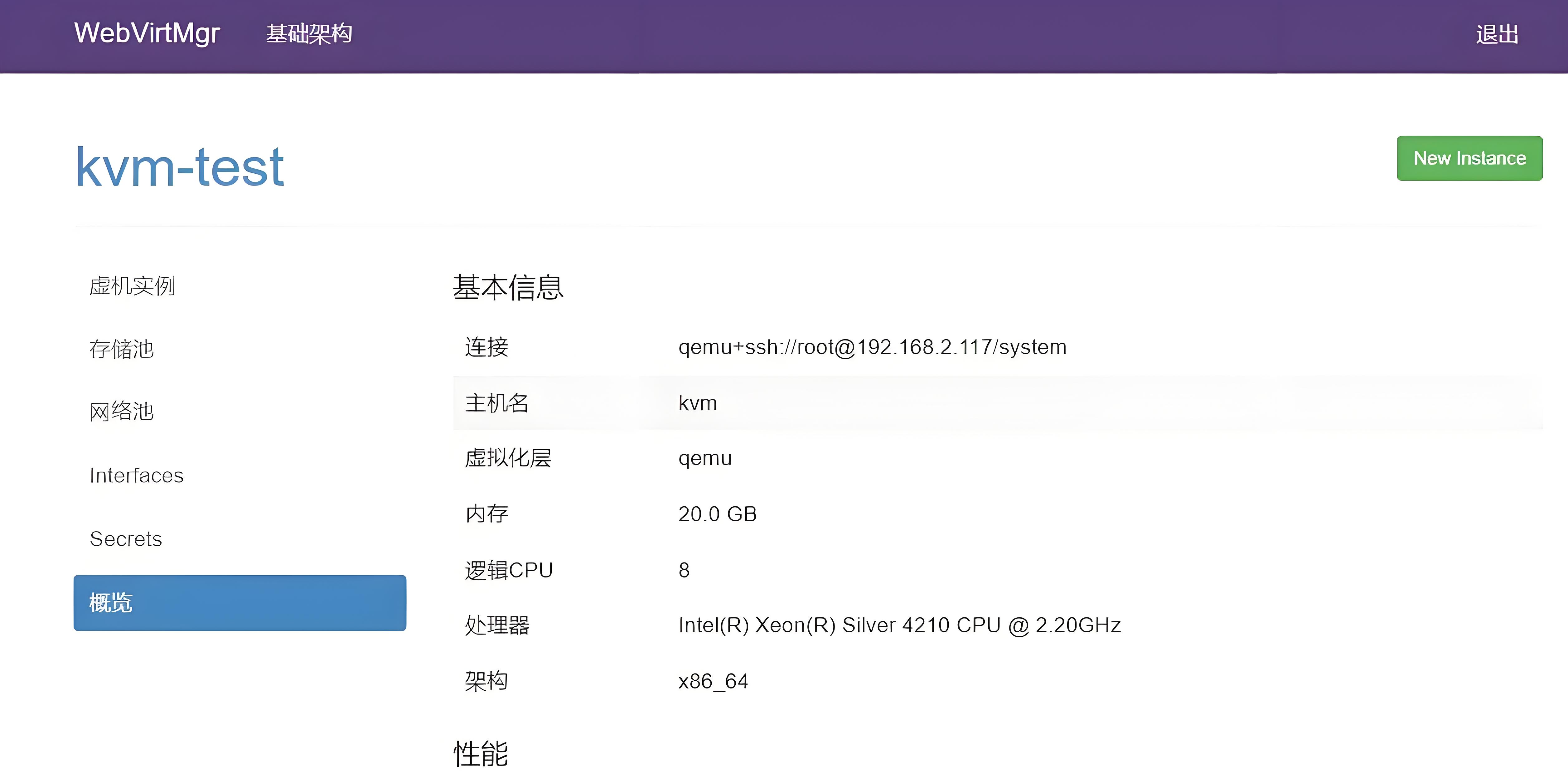Select the Interfaces sidebar item
This screenshot has height=782, width=1568.
coord(136,476)
